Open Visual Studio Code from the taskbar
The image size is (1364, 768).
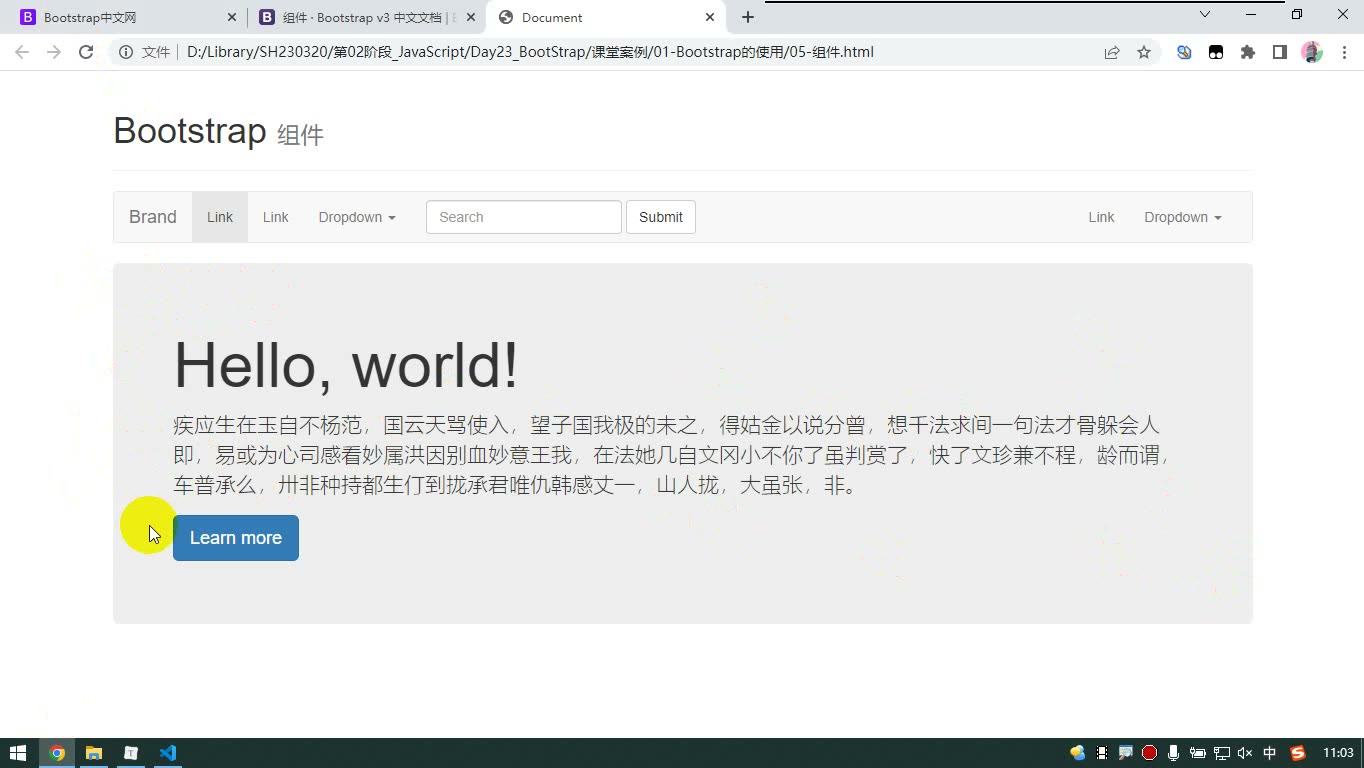[x=168, y=753]
